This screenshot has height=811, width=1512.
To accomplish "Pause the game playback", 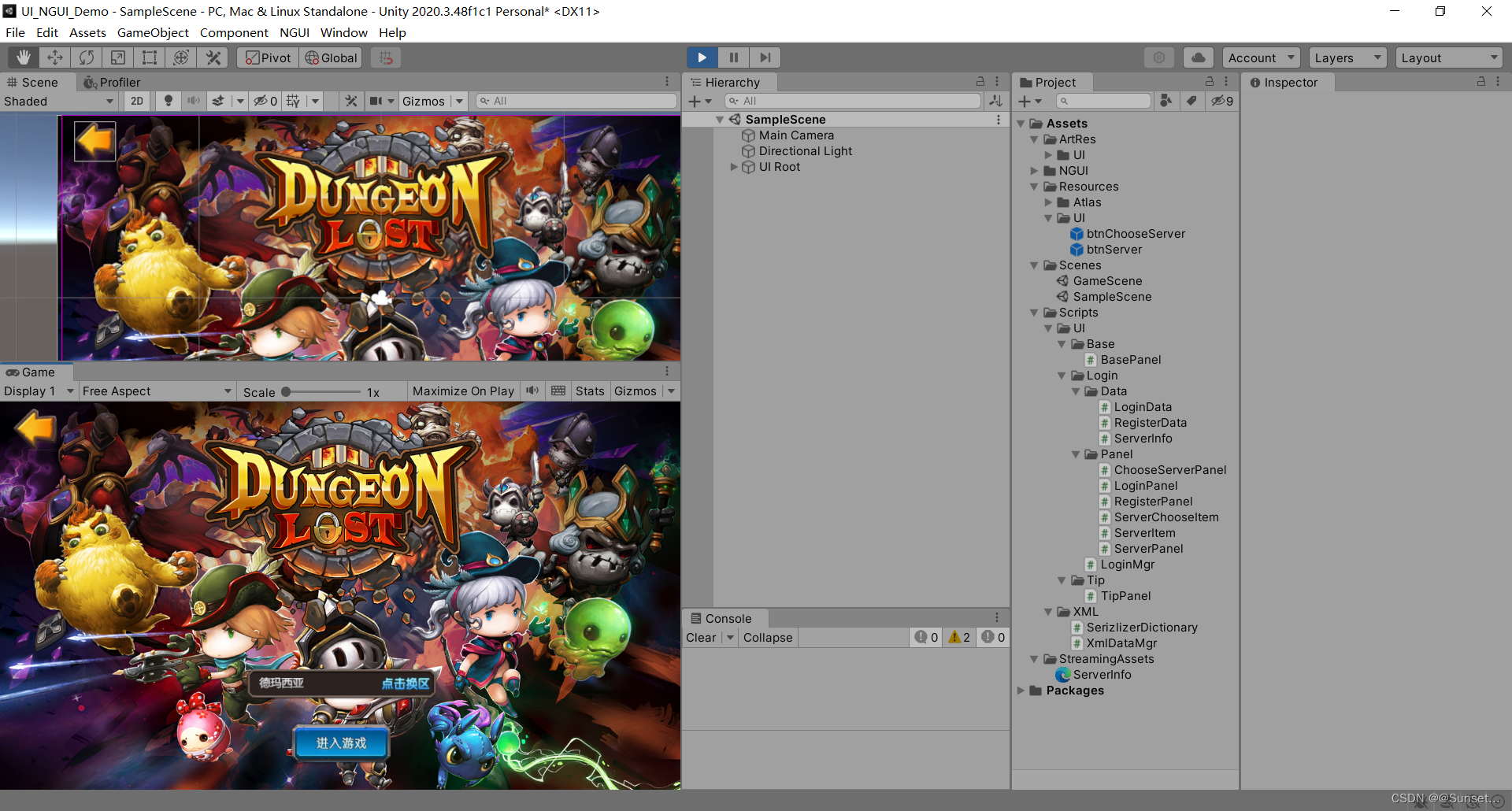I will 733,57.
